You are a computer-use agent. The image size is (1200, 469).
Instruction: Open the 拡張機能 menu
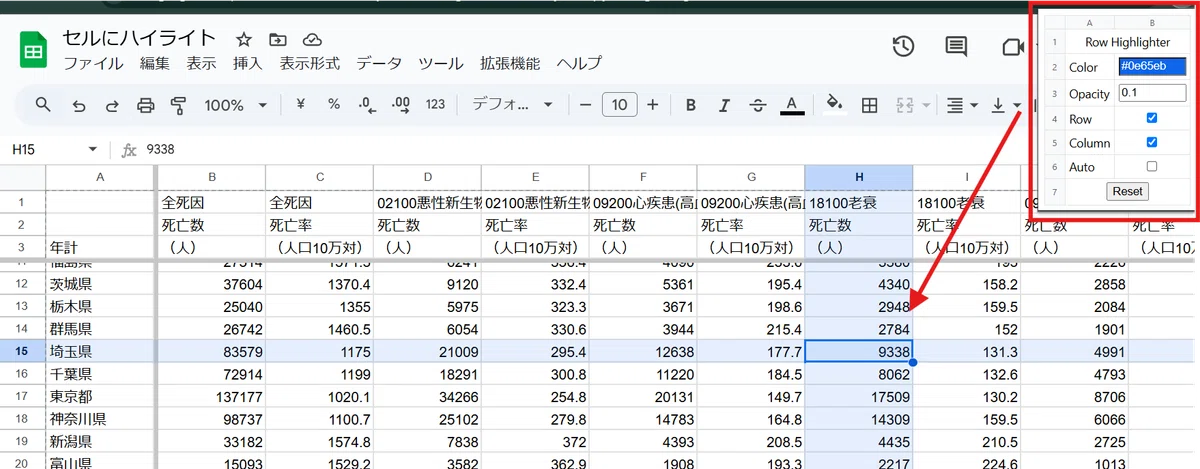[x=510, y=63]
